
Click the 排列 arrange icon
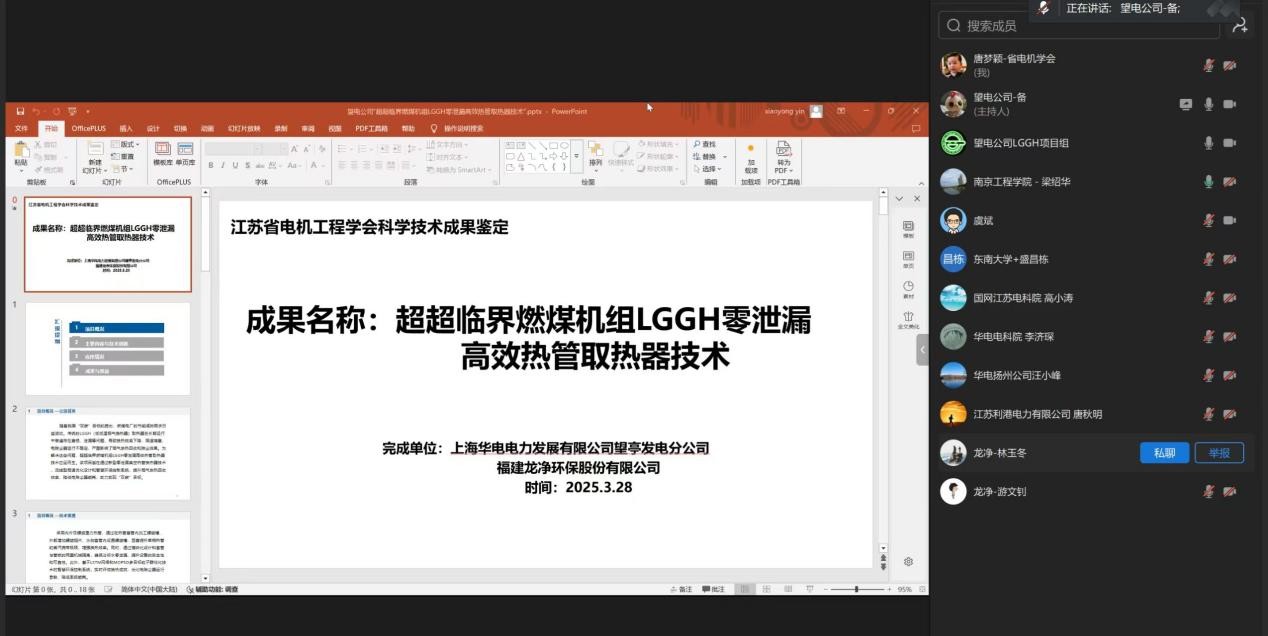click(595, 153)
